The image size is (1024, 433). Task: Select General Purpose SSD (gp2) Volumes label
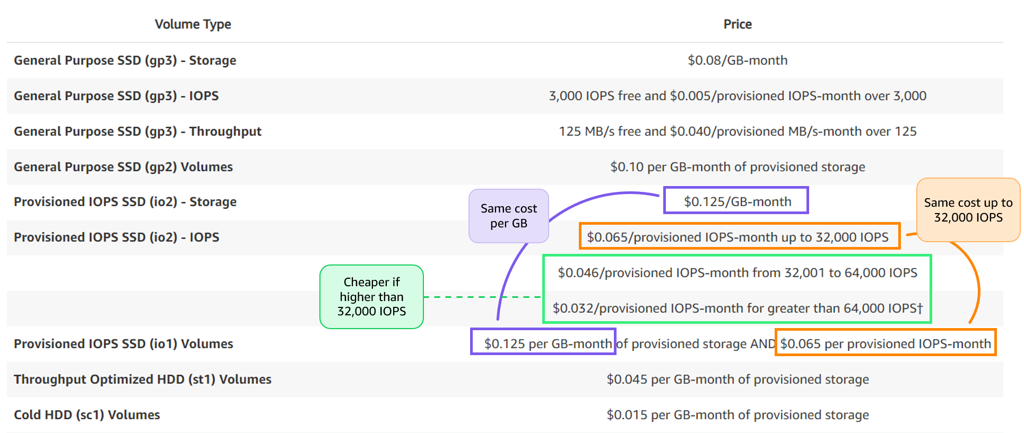[x=123, y=167]
